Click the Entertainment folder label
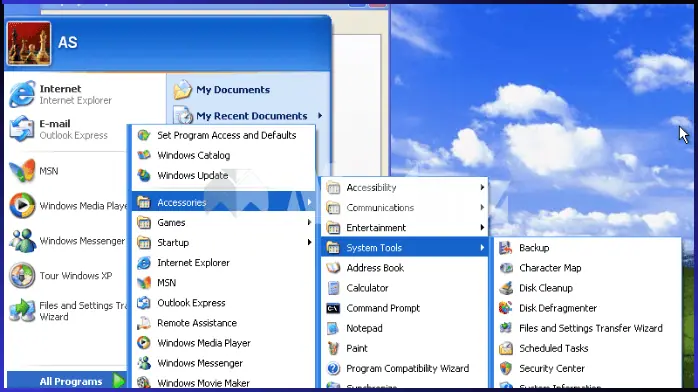698x392 pixels. tap(376, 228)
